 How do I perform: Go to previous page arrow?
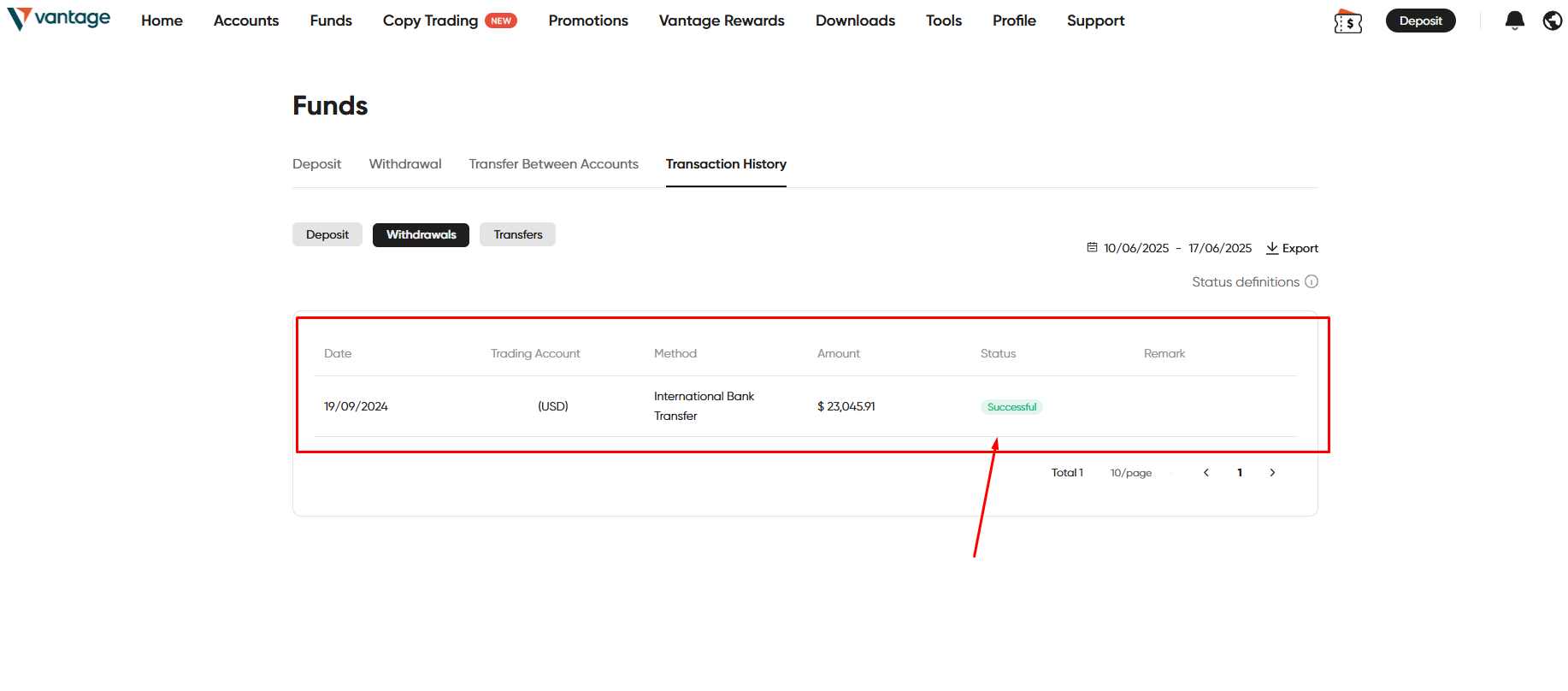[x=1206, y=473]
